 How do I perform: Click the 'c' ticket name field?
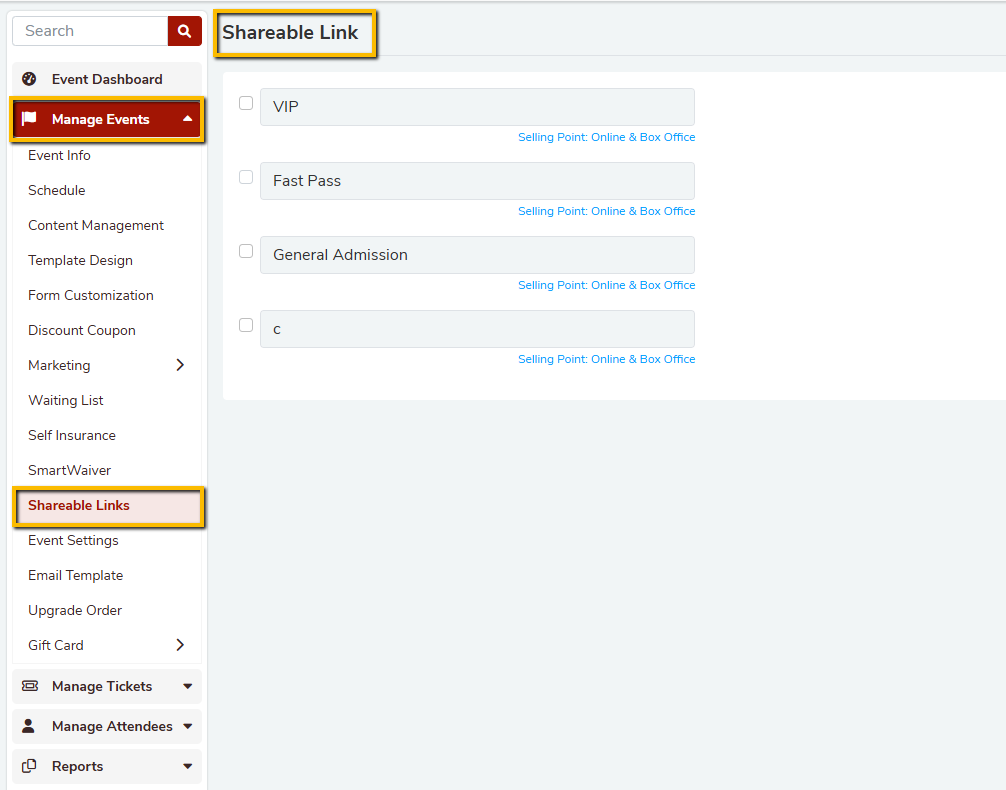477,329
